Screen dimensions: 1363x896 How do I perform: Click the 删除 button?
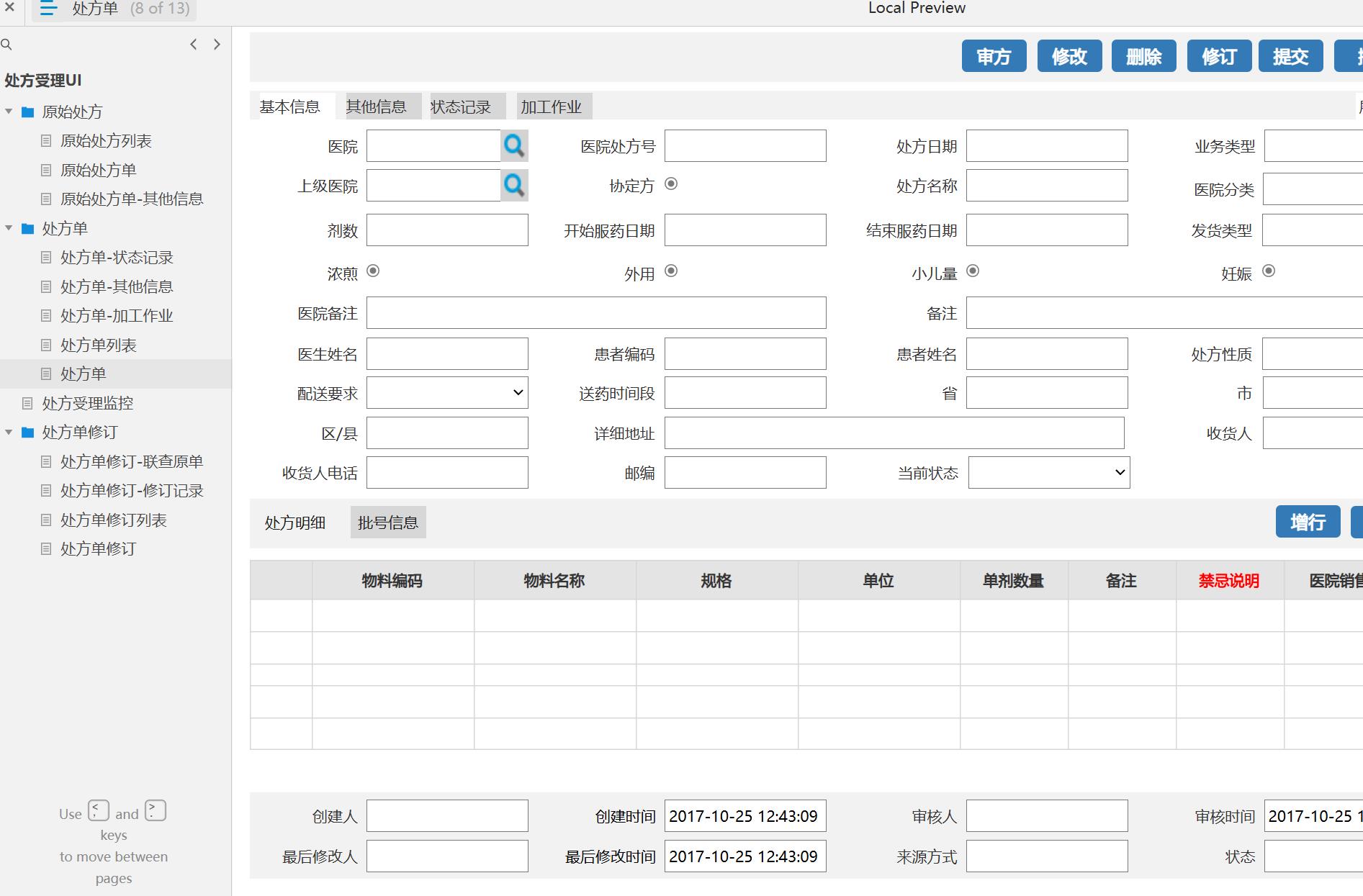coord(1144,56)
